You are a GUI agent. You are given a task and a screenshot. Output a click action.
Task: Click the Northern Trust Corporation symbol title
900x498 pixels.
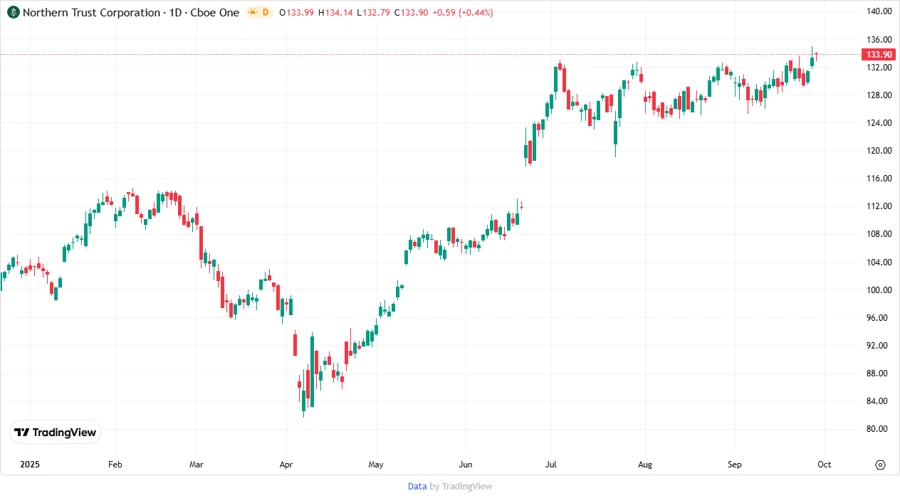91,13
